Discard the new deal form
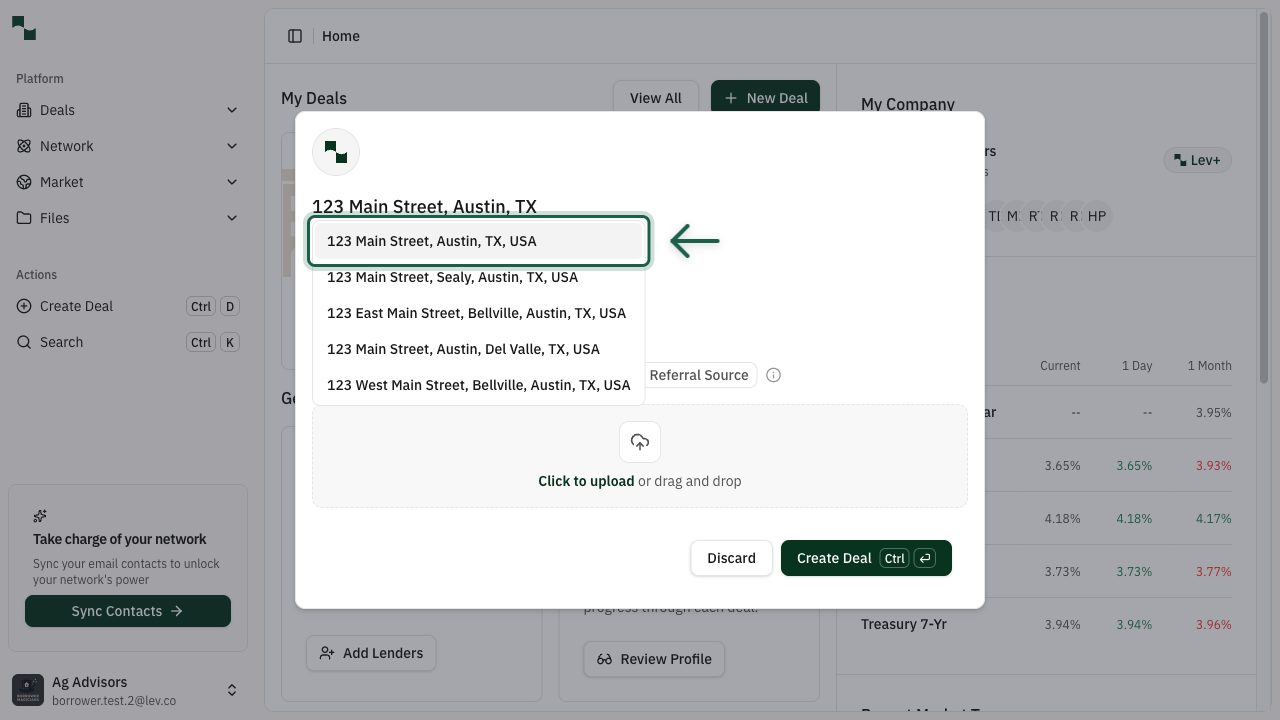This screenshot has width=1280, height=720. (x=731, y=558)
